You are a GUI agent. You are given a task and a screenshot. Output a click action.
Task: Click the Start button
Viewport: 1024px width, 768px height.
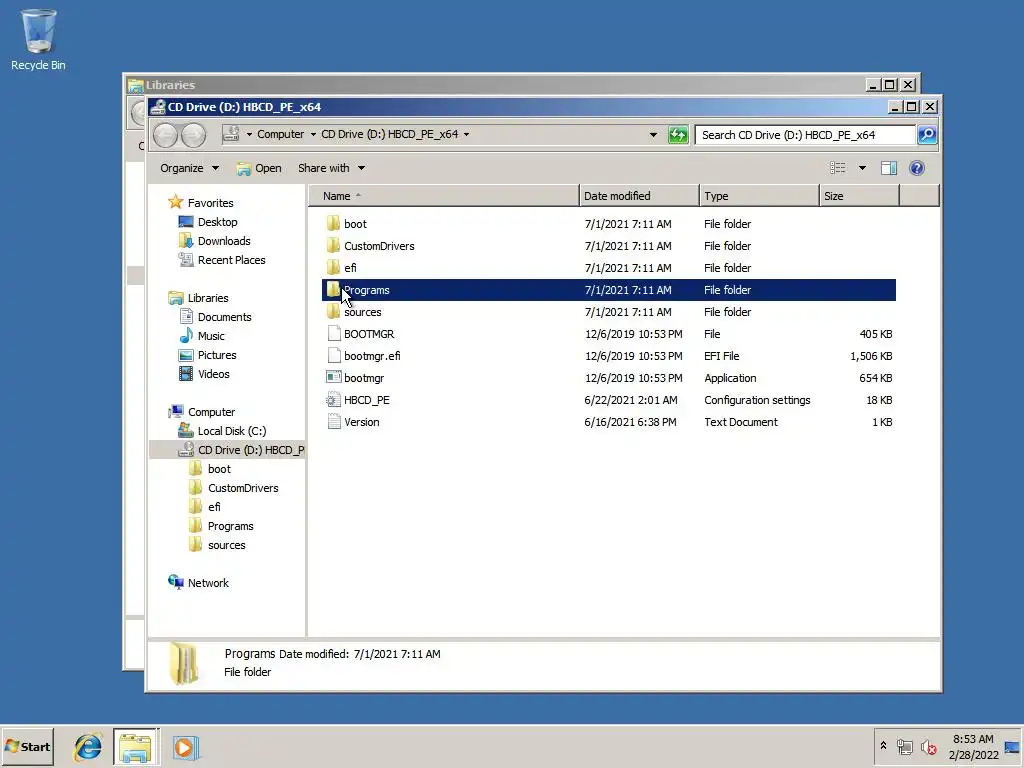click(x=27, y=747)
